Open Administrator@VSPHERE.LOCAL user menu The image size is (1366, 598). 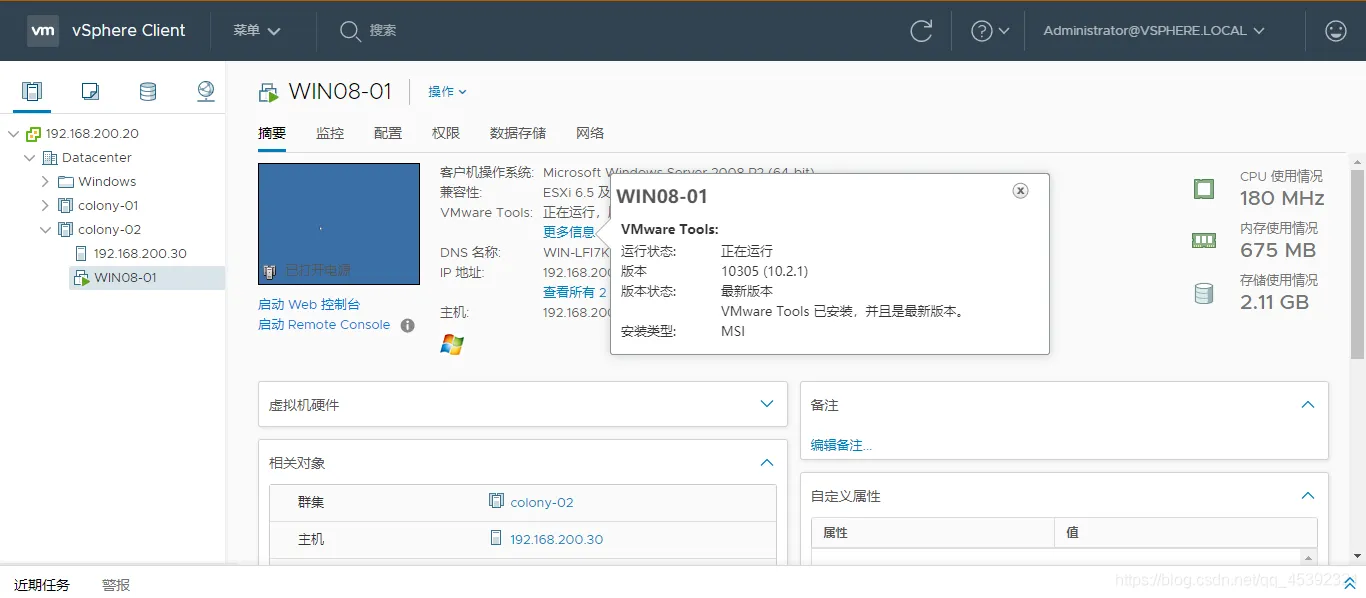(x=1154, y=31)
